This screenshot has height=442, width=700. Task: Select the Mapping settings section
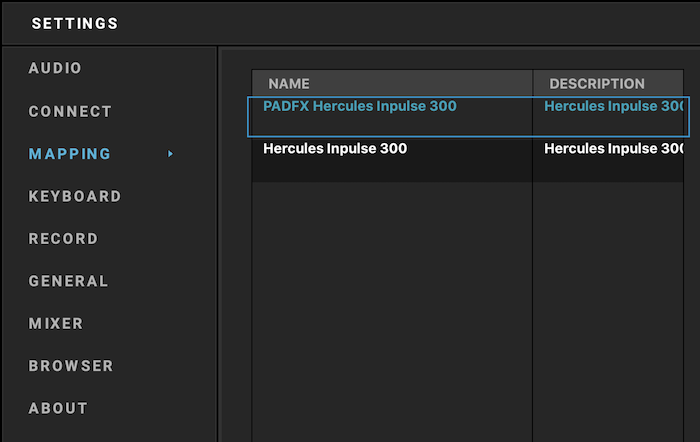[70, 154]
